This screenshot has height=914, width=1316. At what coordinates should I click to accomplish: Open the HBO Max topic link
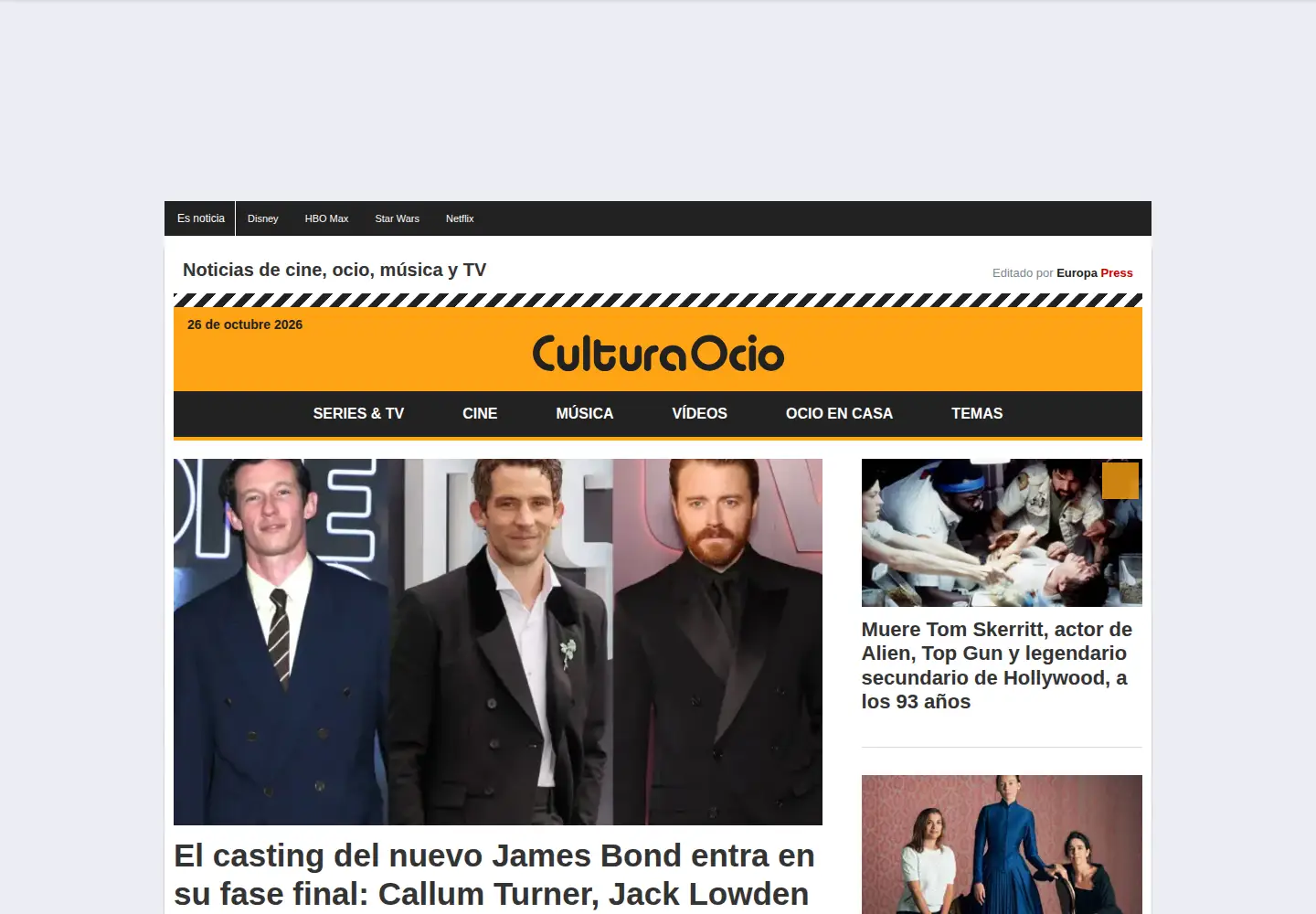326,218
